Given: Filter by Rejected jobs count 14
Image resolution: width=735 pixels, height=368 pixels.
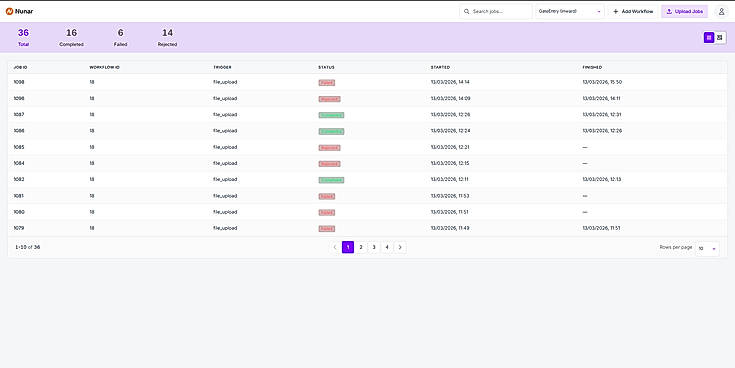Looking at the screenshot, I should 167,38.
